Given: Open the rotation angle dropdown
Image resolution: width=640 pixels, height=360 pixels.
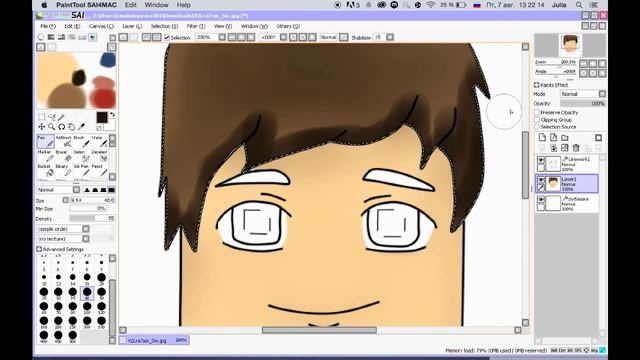Looking at the screenshot, I should 284,37.
